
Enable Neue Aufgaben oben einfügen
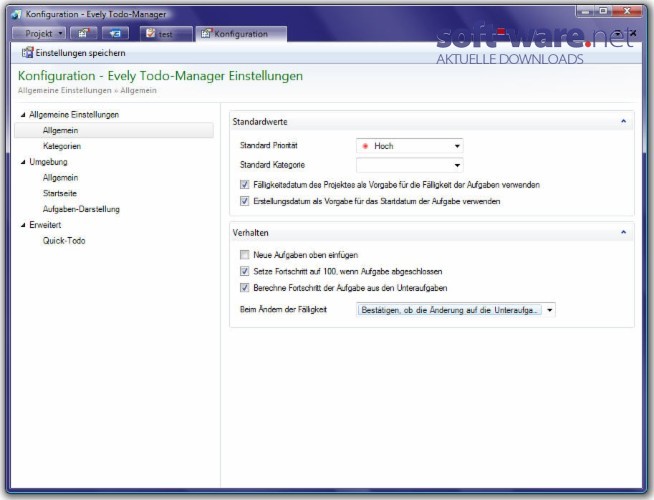click(x=244, y=255)
